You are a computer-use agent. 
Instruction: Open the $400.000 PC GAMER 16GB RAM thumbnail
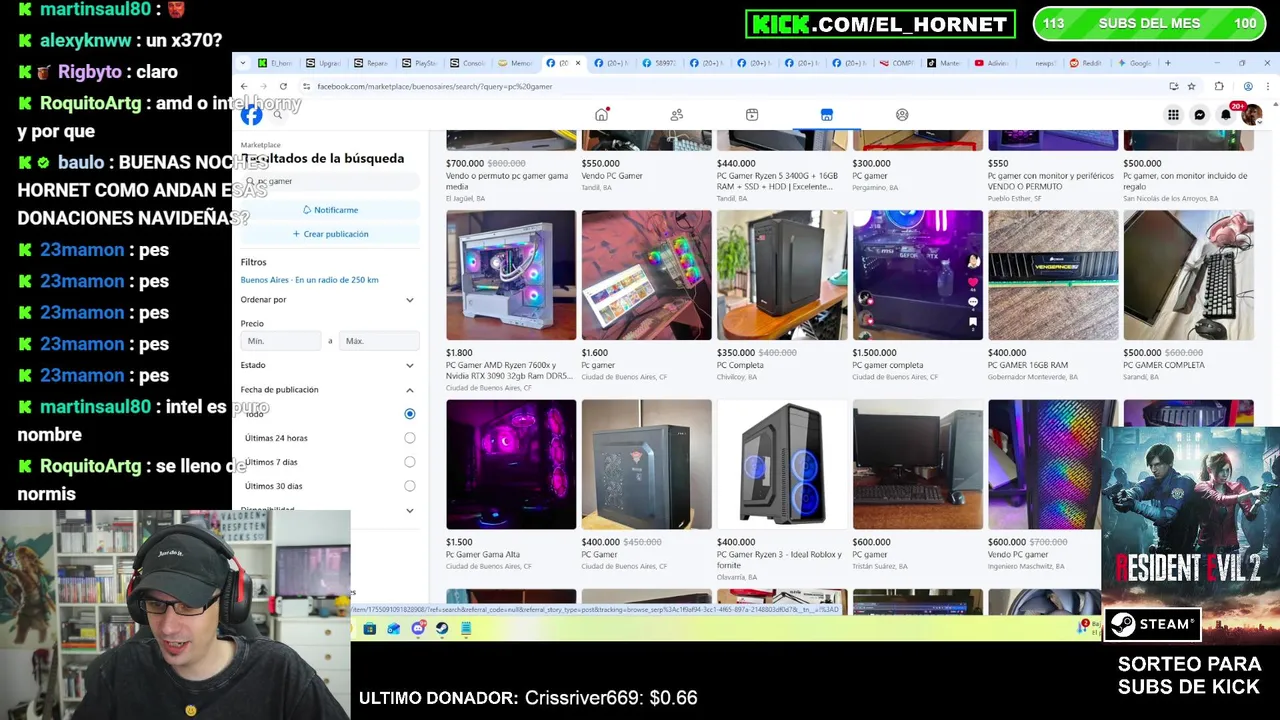[1053, 275]
